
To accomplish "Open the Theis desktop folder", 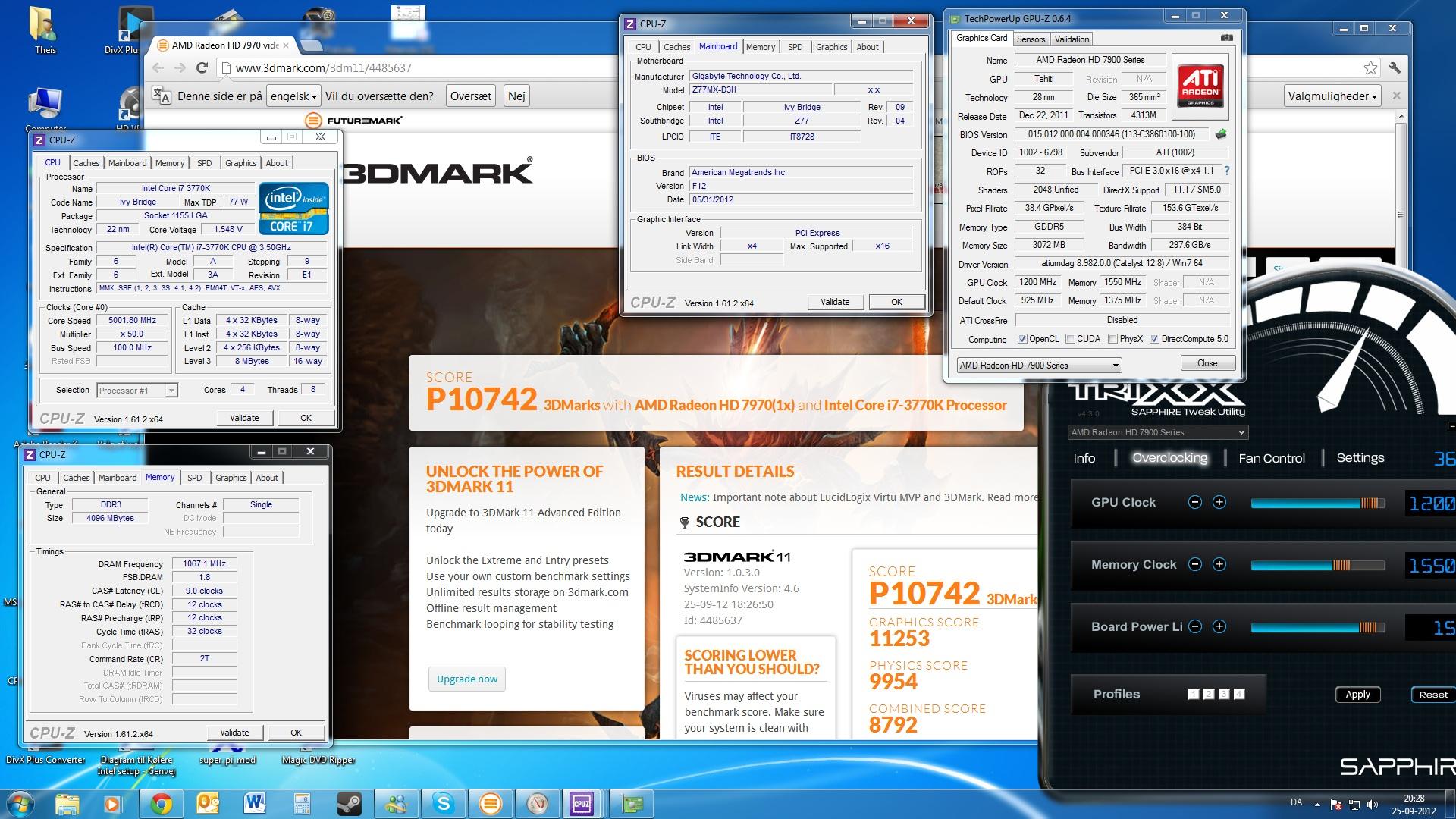I will (44, 30).
